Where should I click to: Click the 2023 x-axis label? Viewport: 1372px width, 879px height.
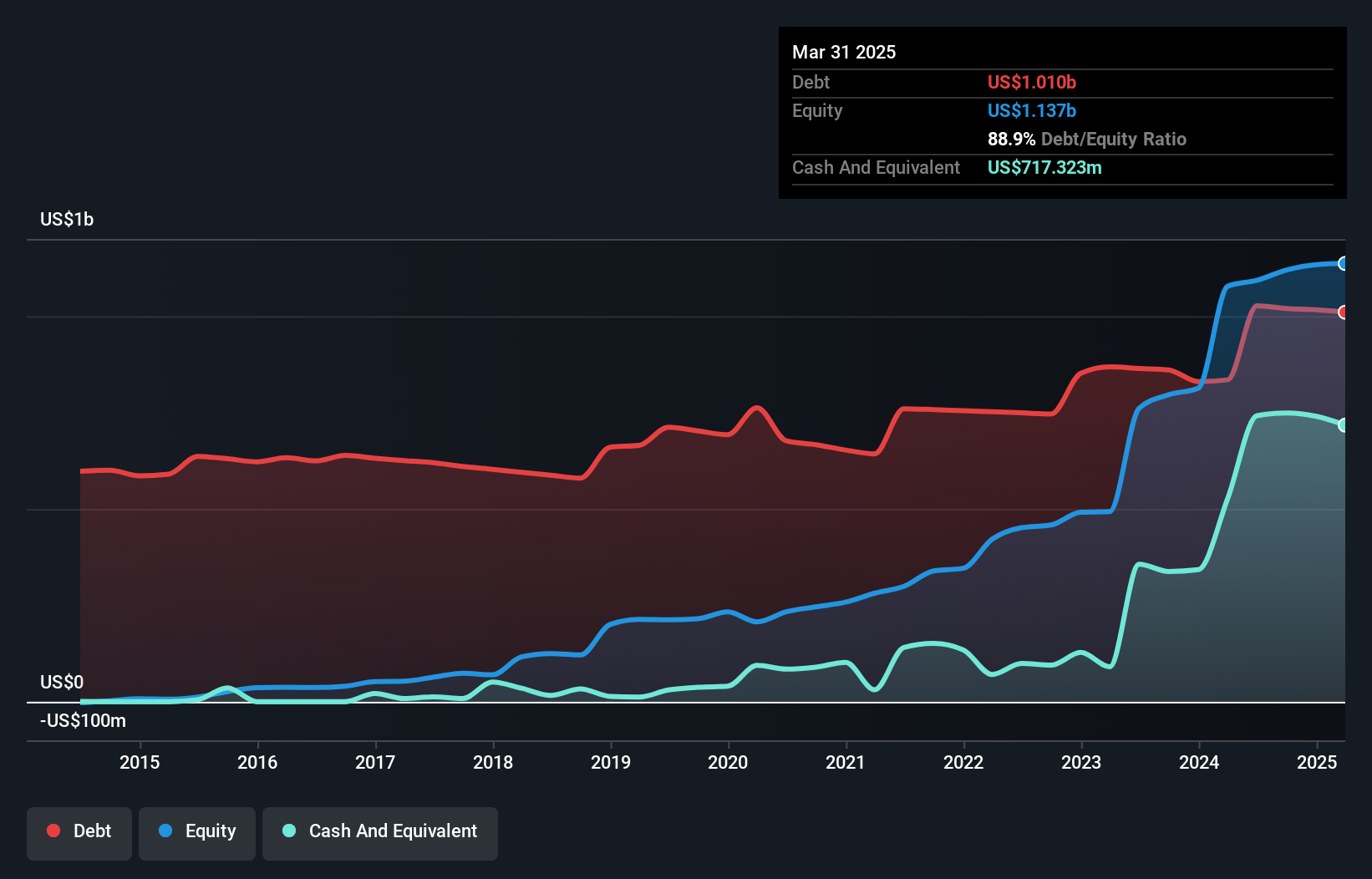tap(1081, 762)
